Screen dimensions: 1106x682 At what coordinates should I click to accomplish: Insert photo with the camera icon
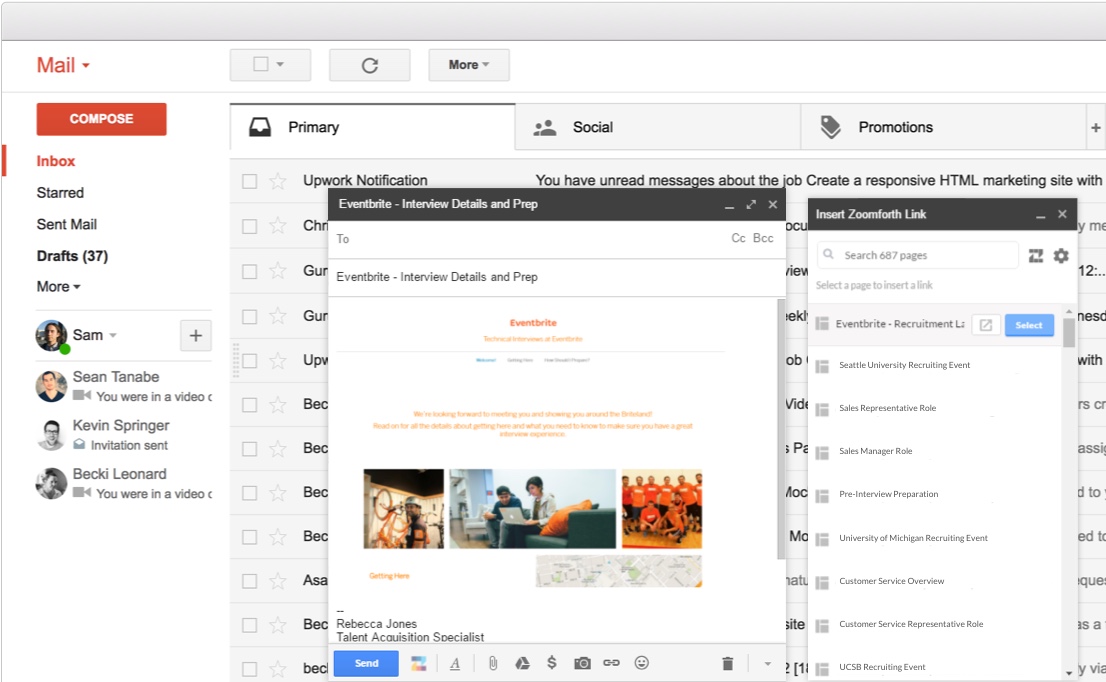pyautogui.click(x=582, y=663)
